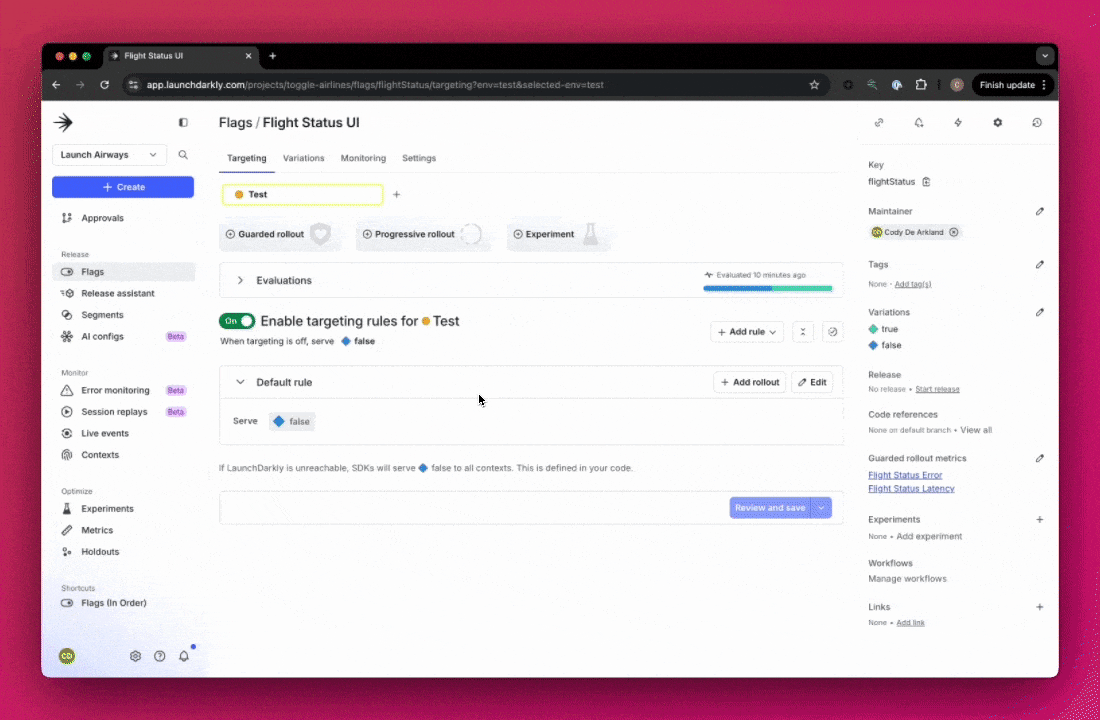Remove maintainer Cody De Arkland

[953, 232]
